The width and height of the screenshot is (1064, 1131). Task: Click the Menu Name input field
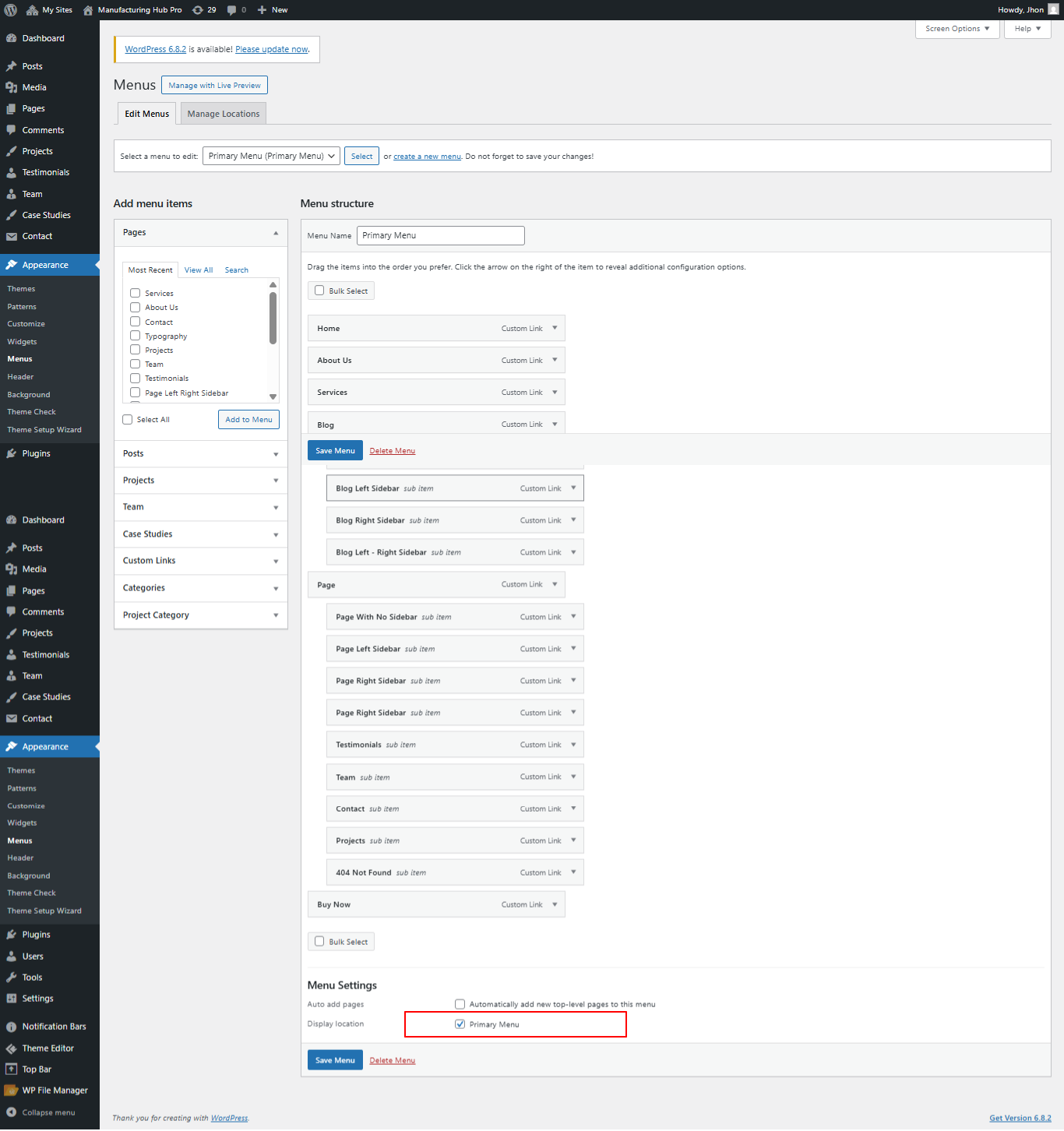441,235
